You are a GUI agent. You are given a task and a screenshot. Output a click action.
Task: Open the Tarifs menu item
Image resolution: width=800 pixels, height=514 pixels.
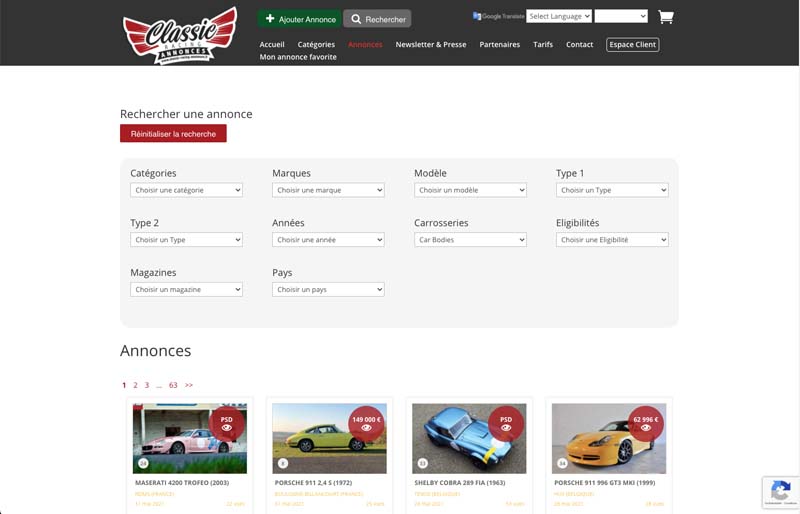click(x=543, y=44)
